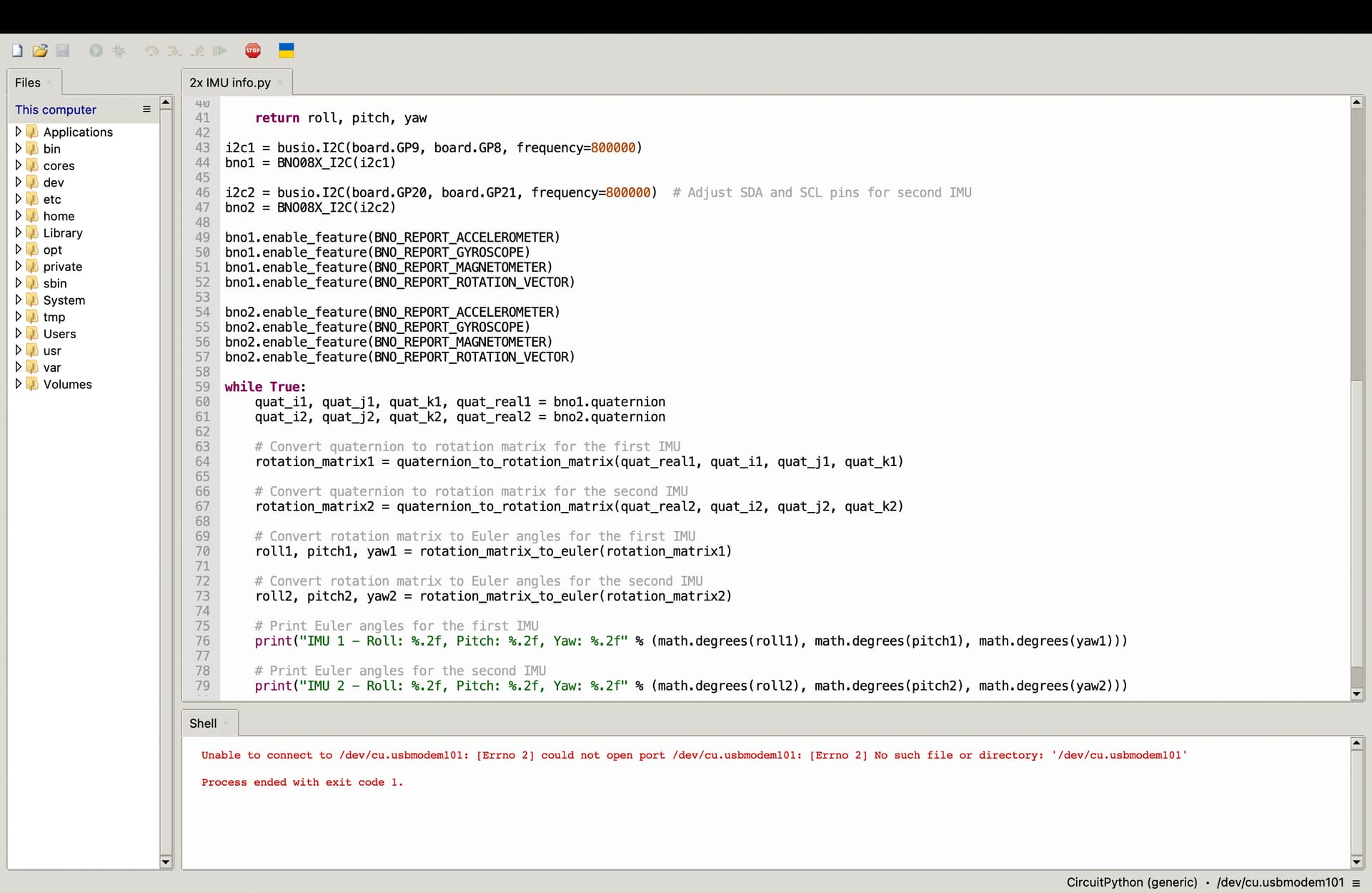Viewport: 1372px width, 893px height.
Task: Expand the Library folder
Action: point(18,232)
